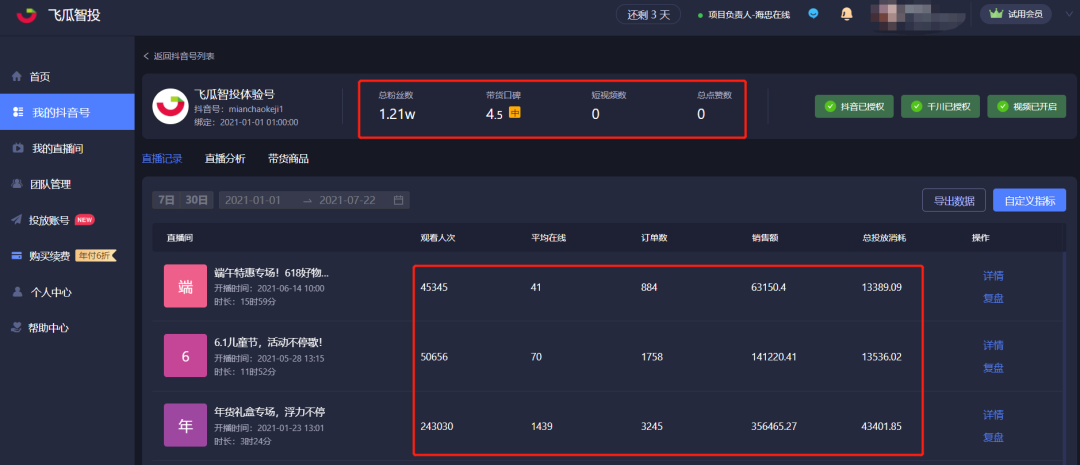This screenshot has width=1080, height=465.
Task: Click the 自定义指标 button
Action: (1030, 200)
